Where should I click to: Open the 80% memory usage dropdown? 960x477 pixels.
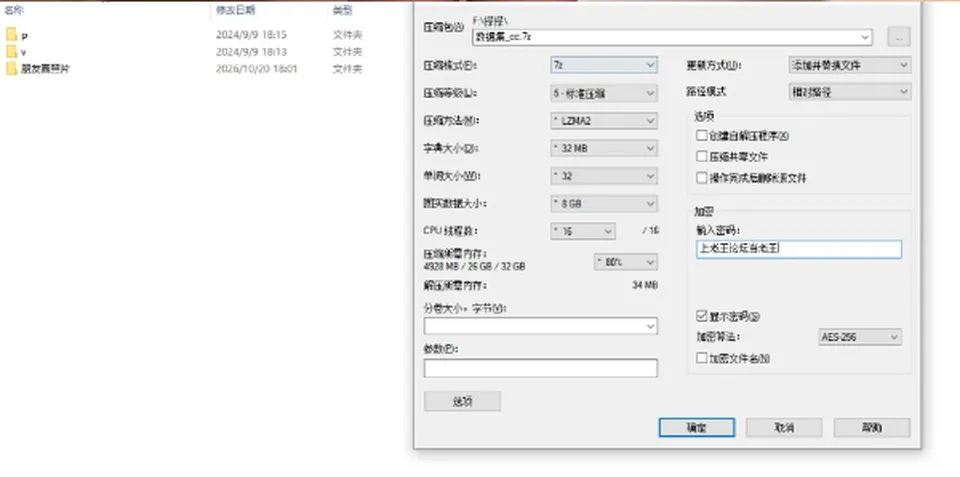tap(626, 262)
